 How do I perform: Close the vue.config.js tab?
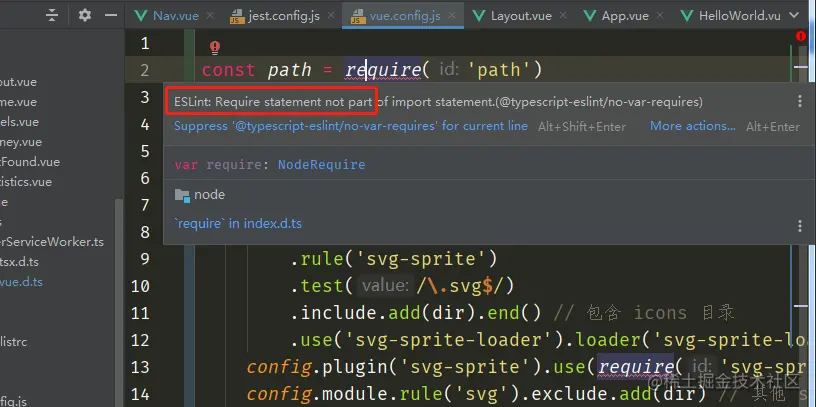click(452, 16)
